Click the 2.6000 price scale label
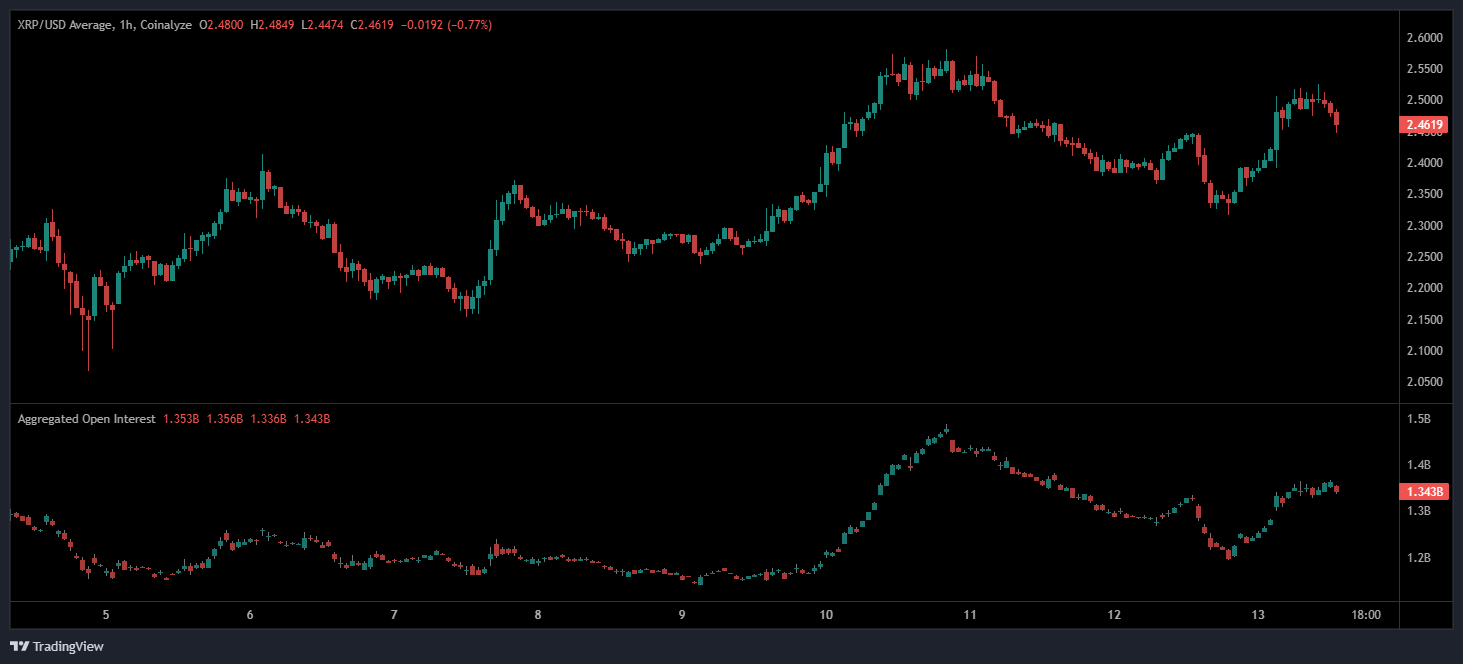The image size is (1463, 664). 1424,38
